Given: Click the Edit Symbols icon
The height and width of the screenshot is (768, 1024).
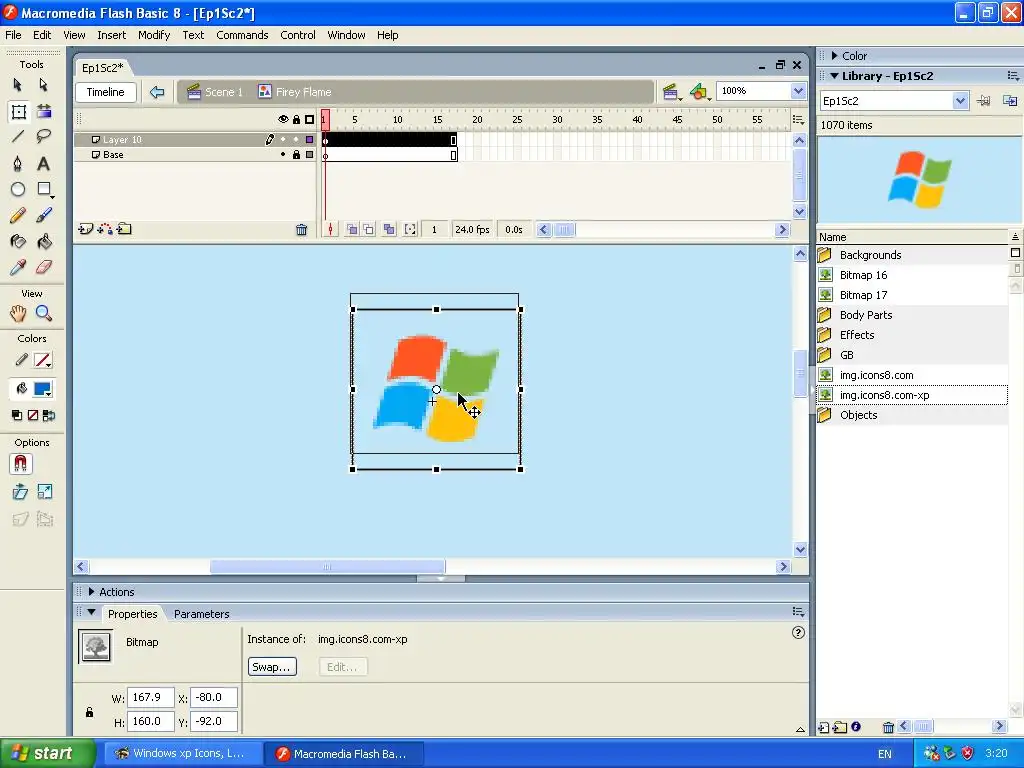Looking at the screenshot, I should point(699,92).
